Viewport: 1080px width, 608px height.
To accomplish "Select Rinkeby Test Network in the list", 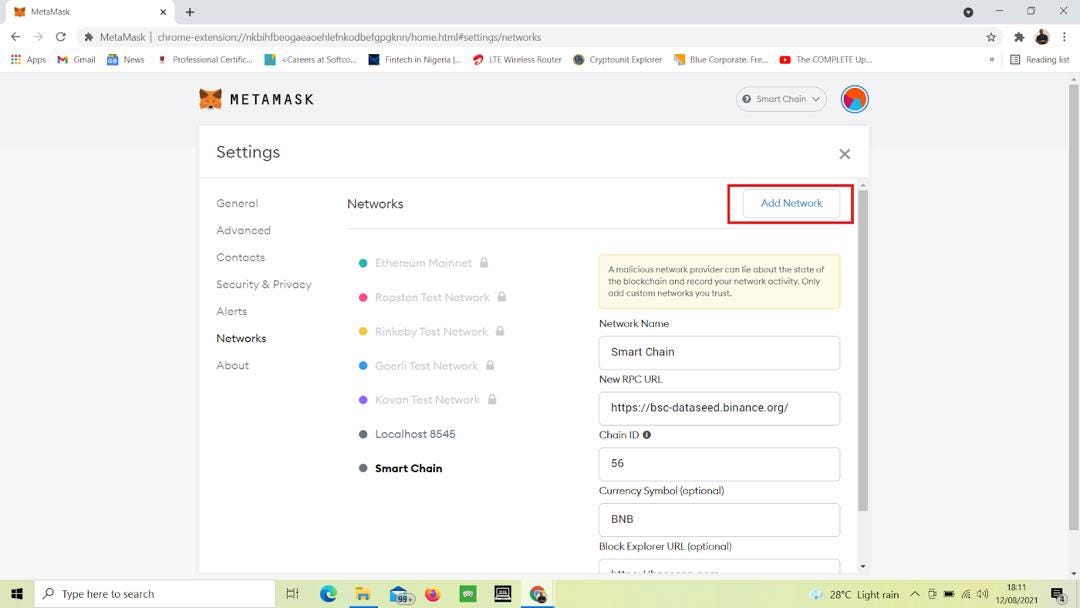I will [x=431, y=331].
